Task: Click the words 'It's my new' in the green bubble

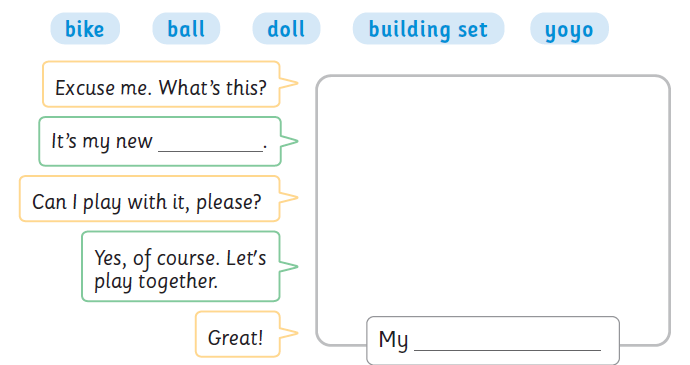Action: tap(102, 142)
